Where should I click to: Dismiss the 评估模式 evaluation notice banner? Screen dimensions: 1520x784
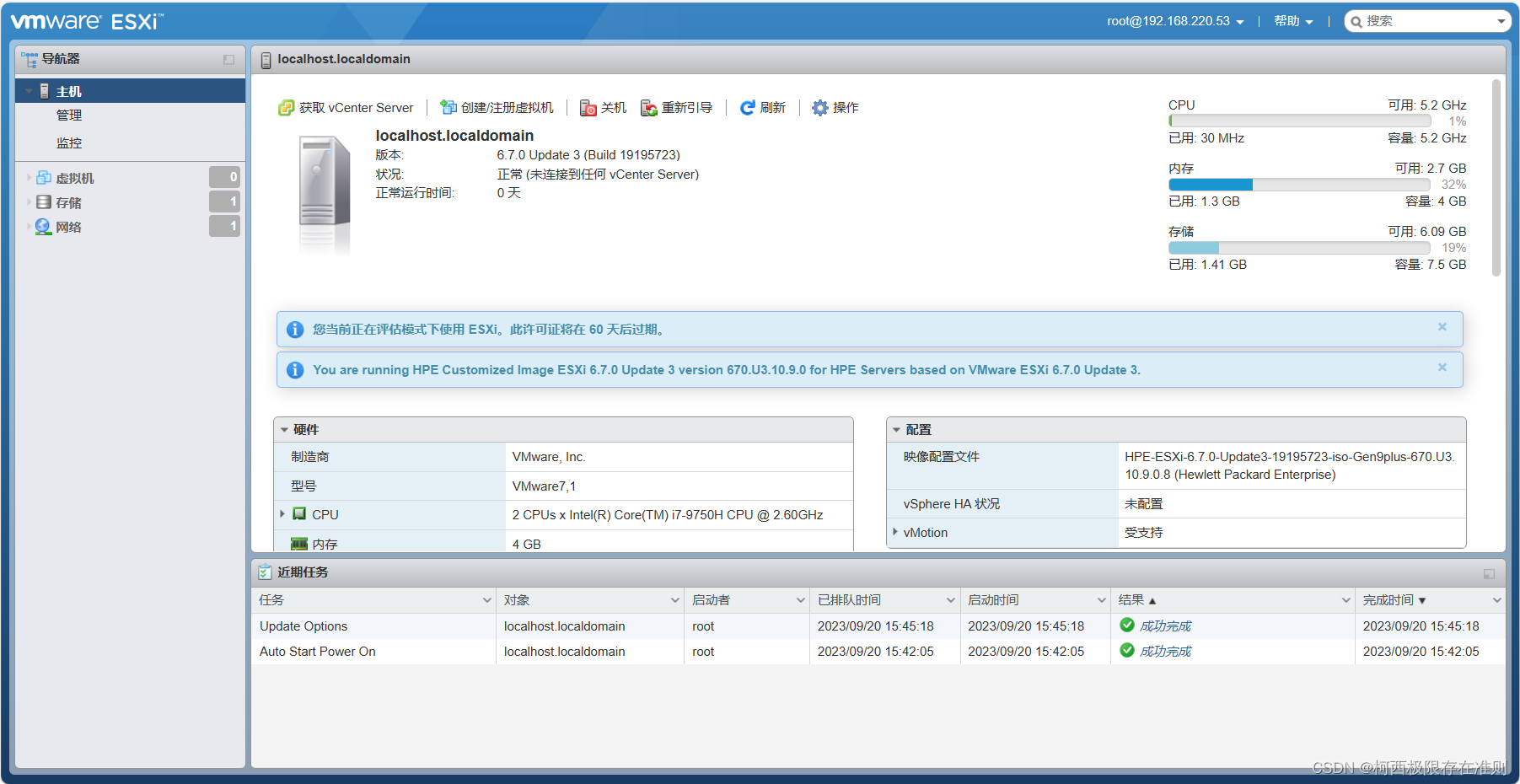1442,327
